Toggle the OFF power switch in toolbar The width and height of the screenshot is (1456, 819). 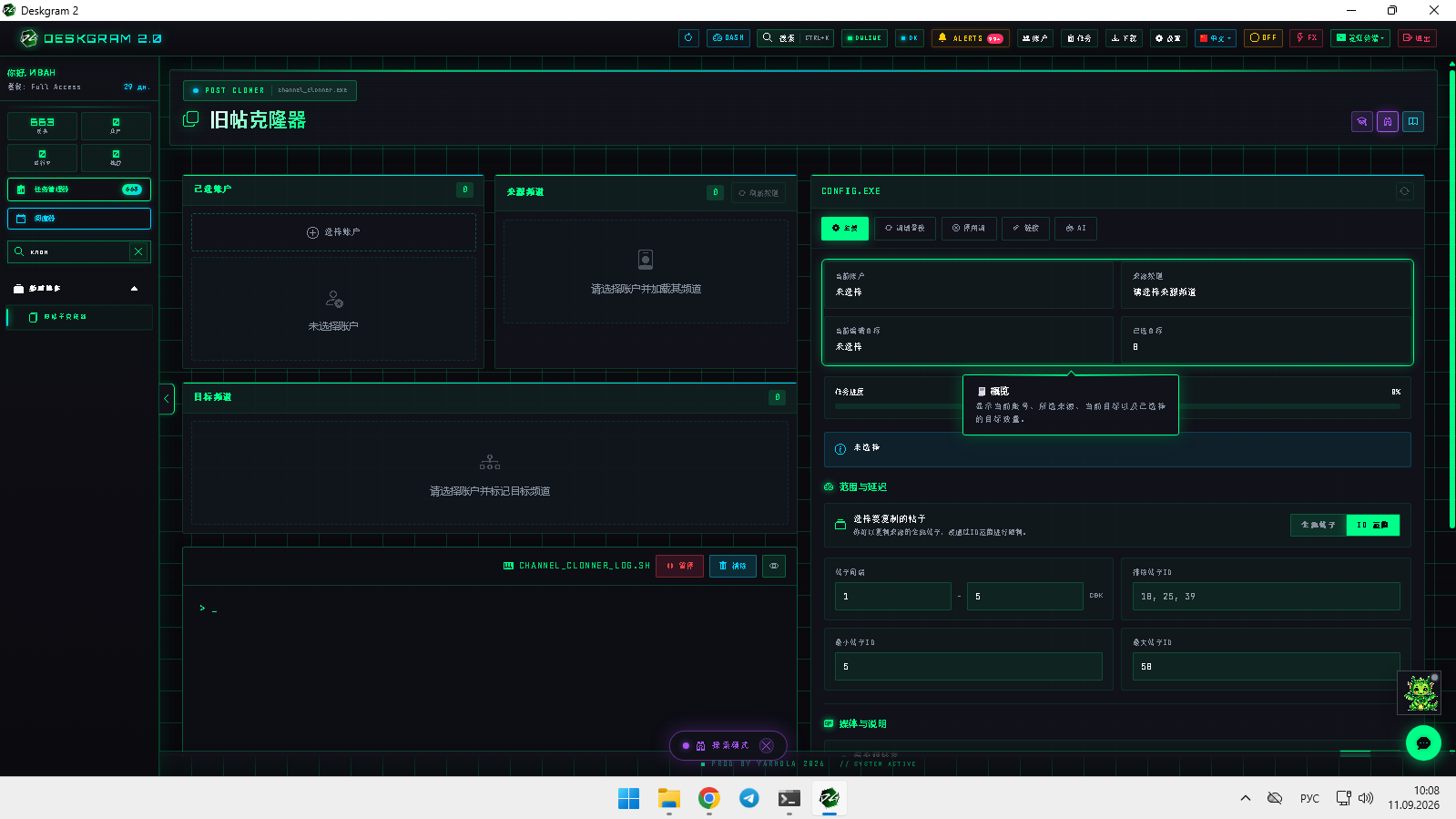(x=1264, y=38)
